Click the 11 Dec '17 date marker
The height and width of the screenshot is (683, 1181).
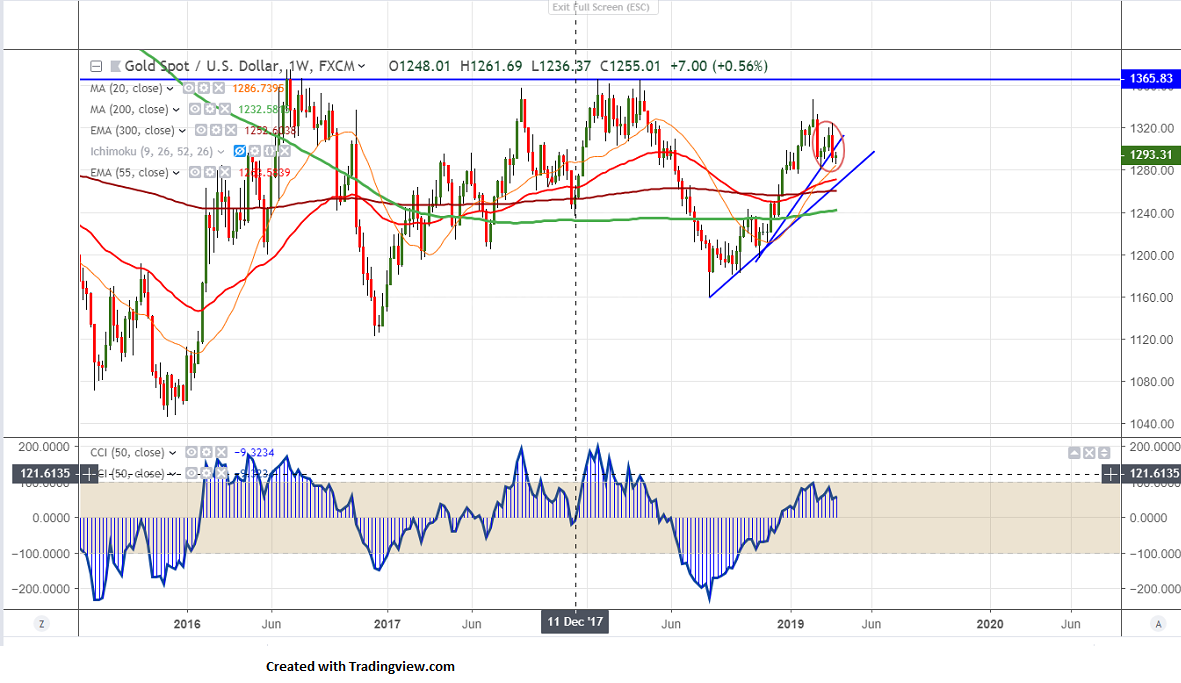coord(575,622)
